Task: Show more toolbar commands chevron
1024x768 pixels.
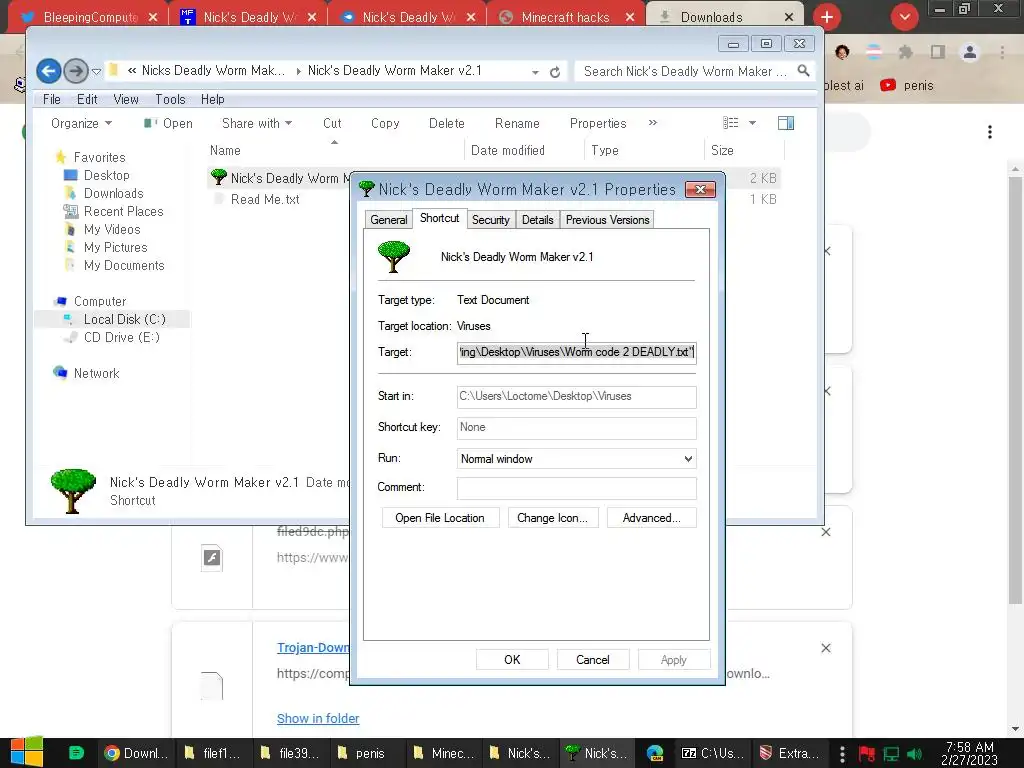Action: pos(652,123)
